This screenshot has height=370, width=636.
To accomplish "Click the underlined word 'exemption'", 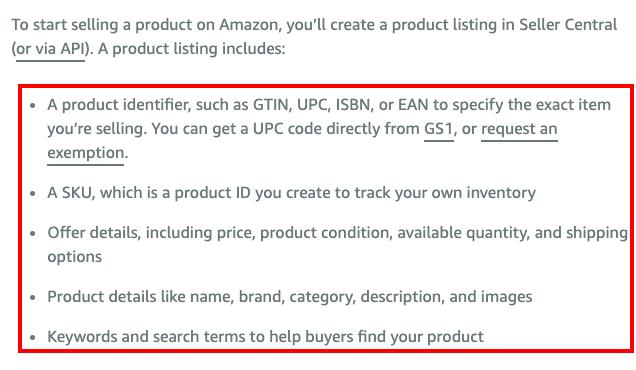I will tap(86, 153).
